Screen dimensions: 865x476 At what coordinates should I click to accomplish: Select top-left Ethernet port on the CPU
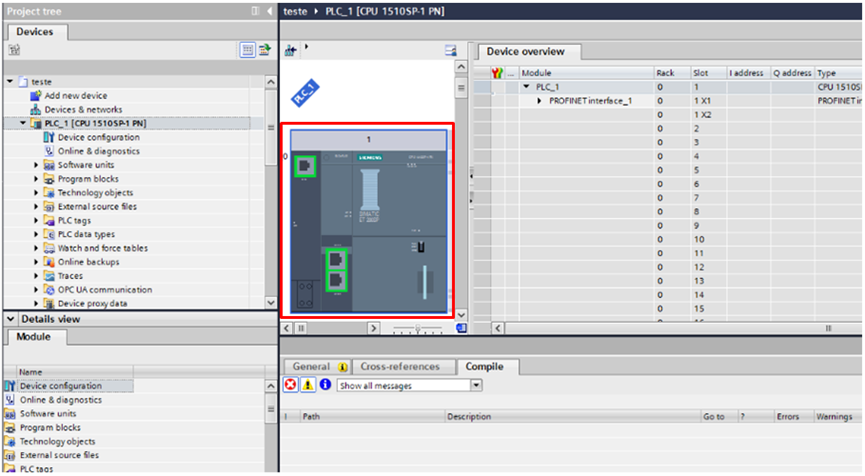pos(304,166)
